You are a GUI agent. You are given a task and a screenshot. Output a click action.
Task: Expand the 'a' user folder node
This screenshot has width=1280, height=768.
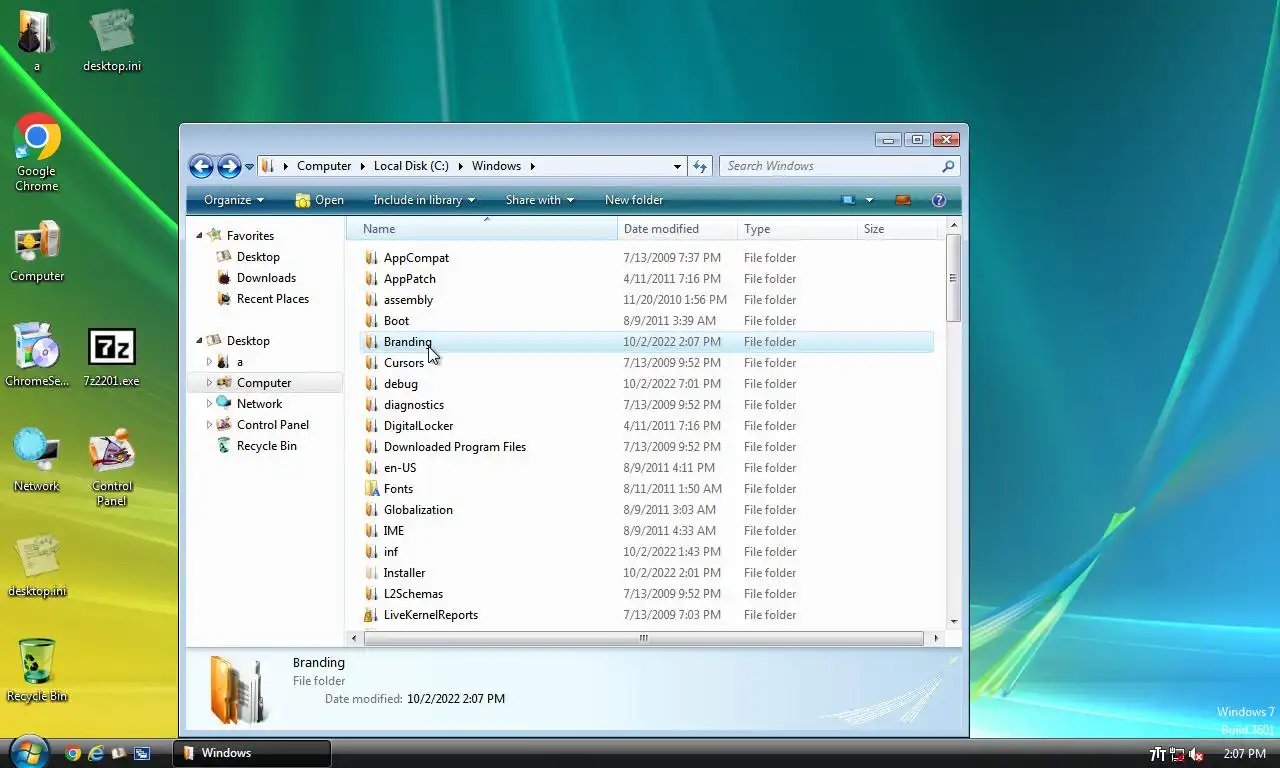coord(210,362)
